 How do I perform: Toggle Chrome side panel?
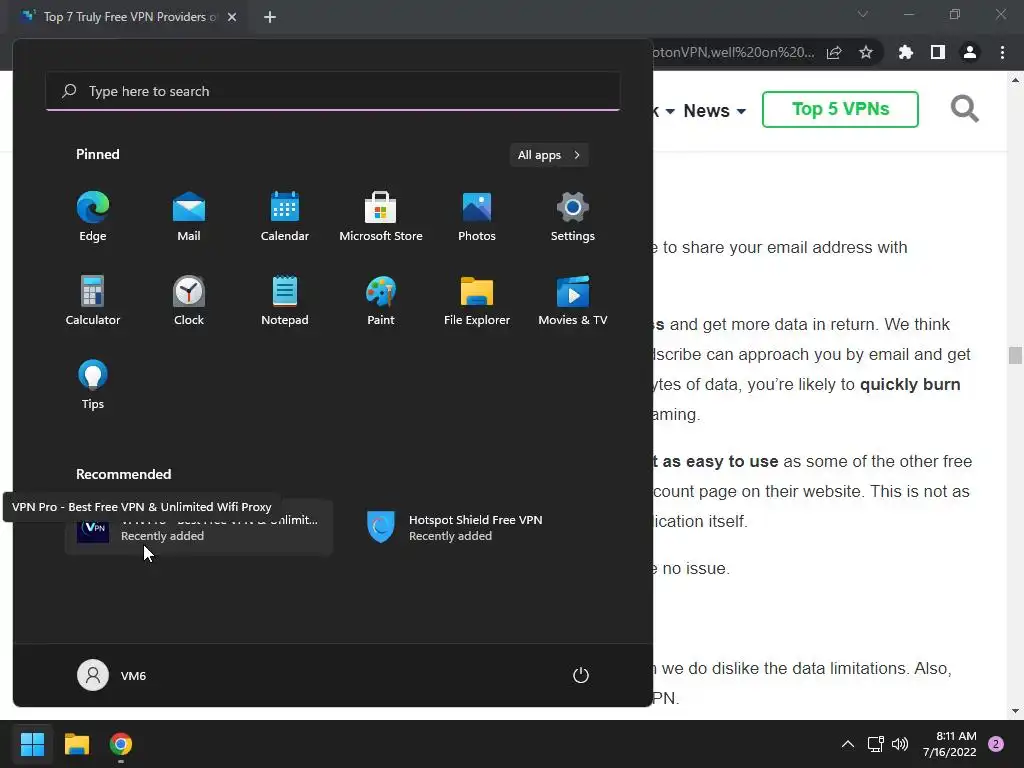[938, 53]
